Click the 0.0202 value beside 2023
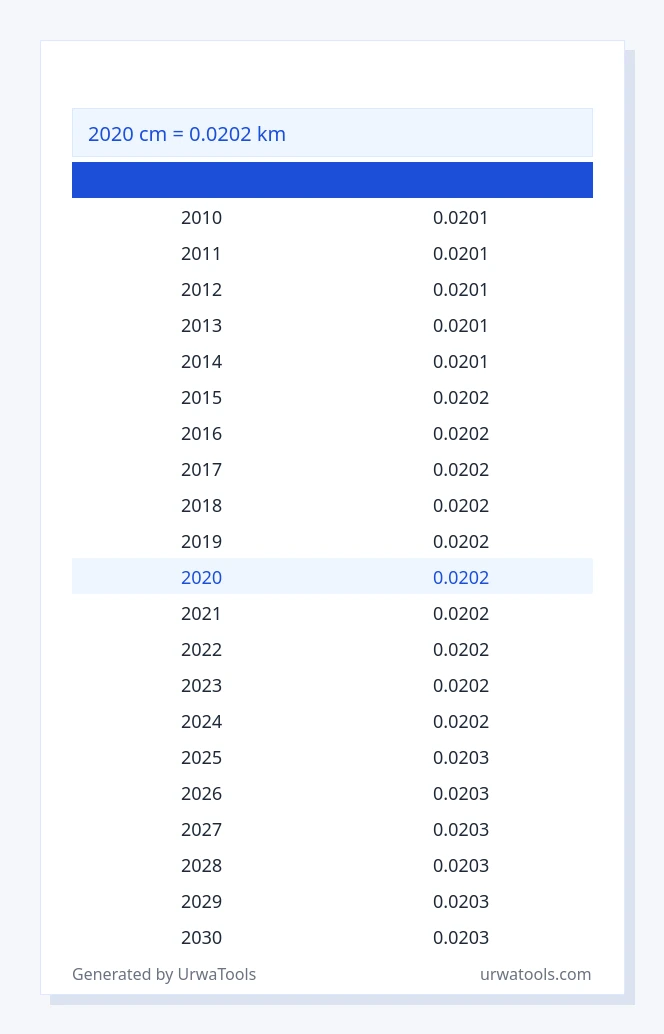This screenshot has height=1034, width=664. (461, 685)
